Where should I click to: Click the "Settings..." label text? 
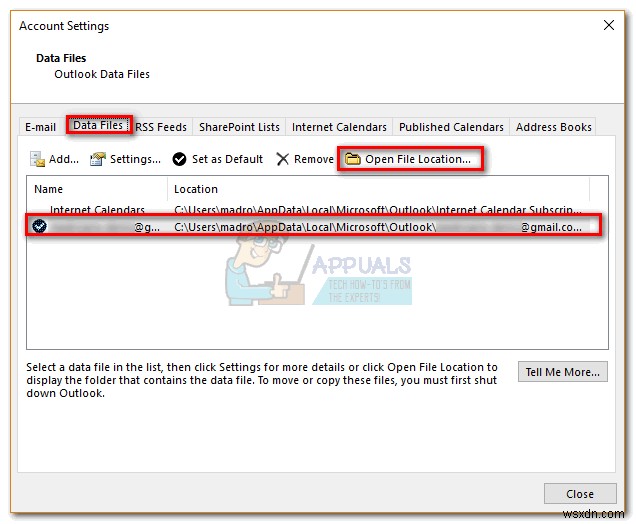135,159
